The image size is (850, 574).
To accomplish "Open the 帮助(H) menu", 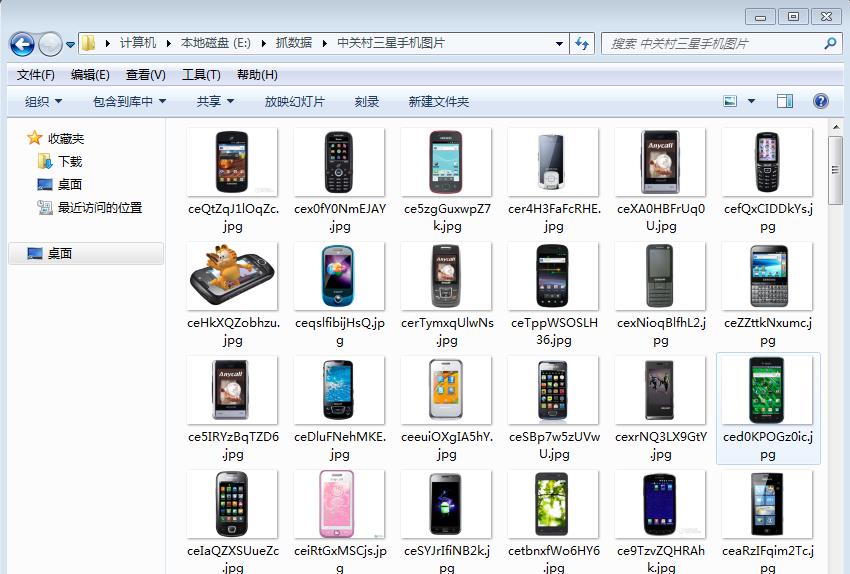I will [x=257, y=75].
